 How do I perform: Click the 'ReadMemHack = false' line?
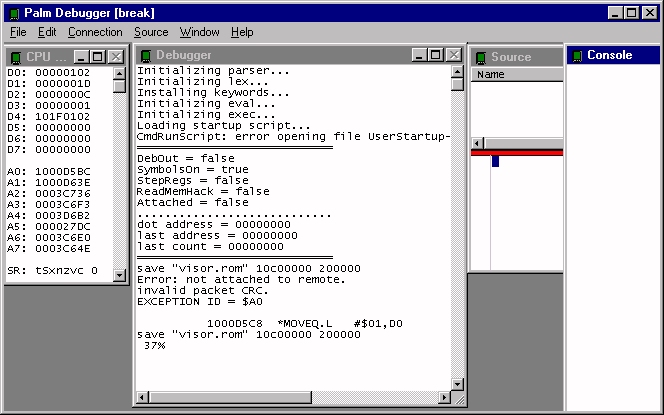point(203,191)
